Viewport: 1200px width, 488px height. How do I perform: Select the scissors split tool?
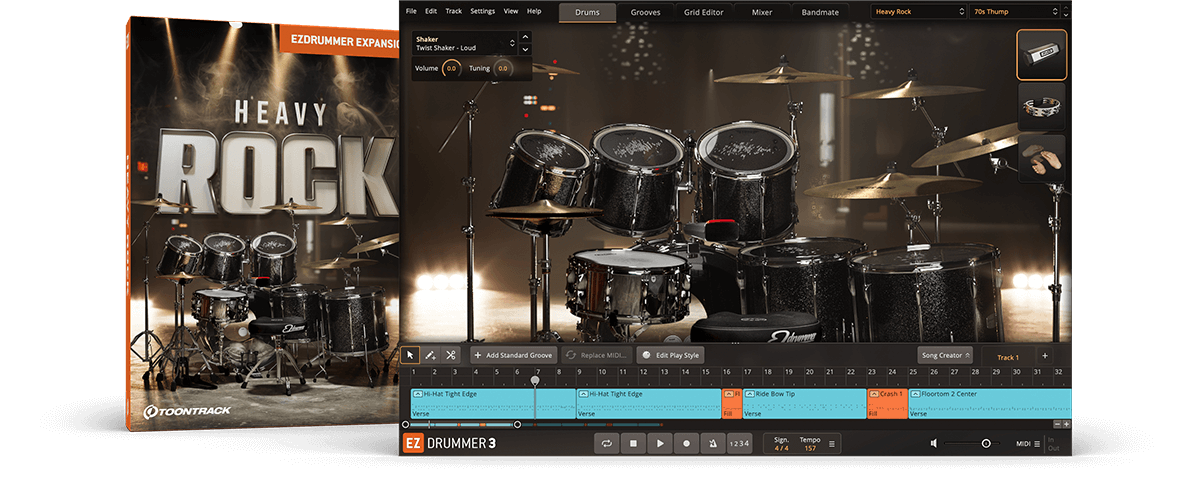[x=451, y=355]
